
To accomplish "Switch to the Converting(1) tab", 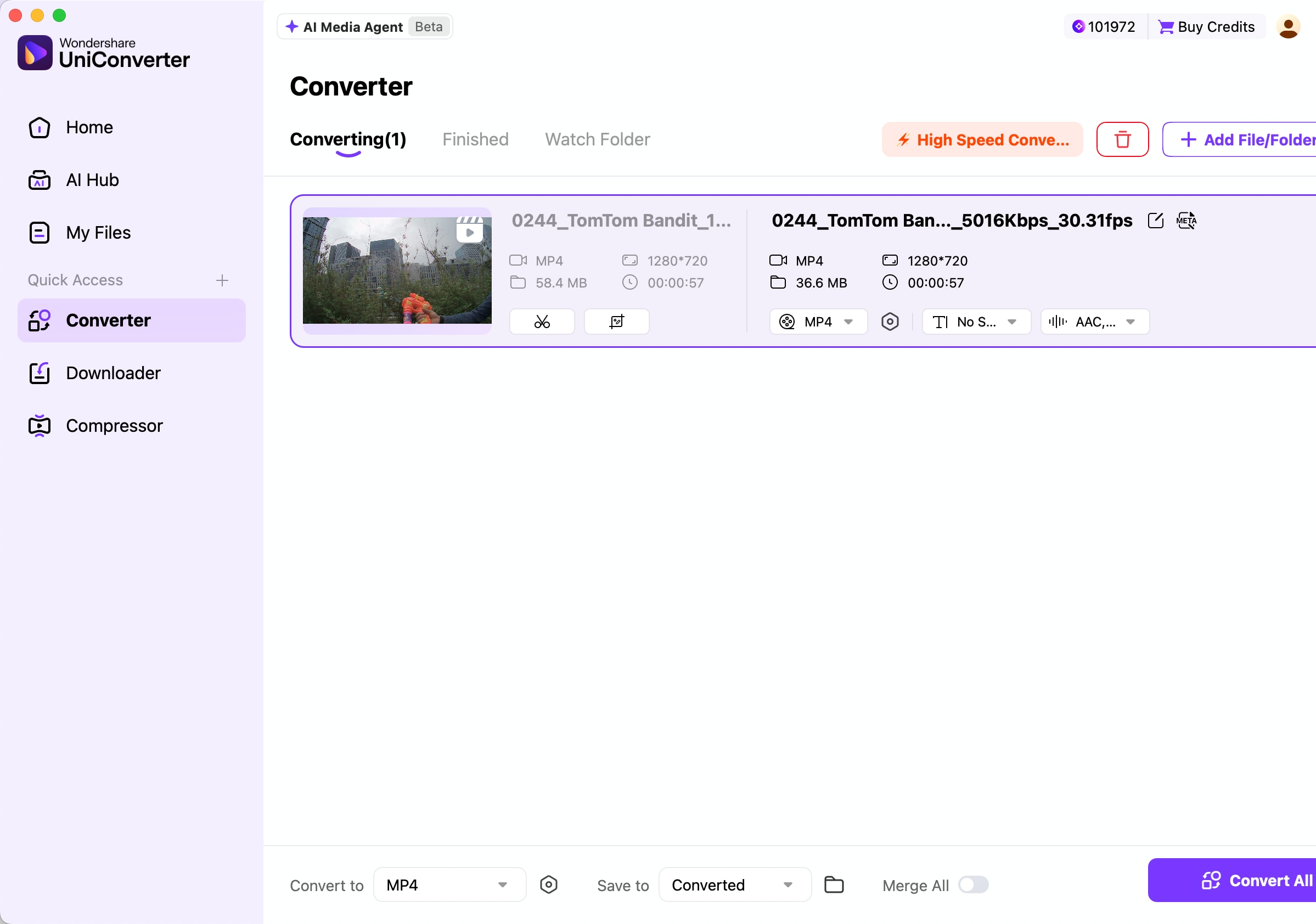I will pos(348,139).
